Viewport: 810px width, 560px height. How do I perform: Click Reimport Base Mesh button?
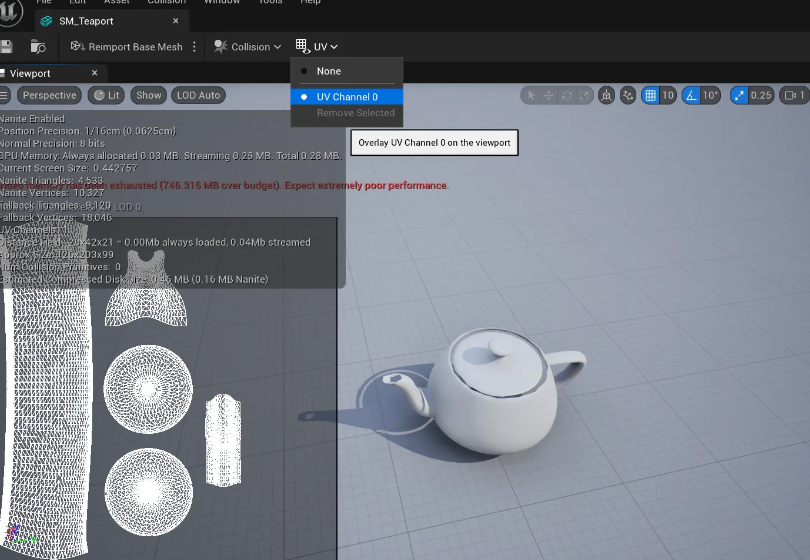(127, 46)
